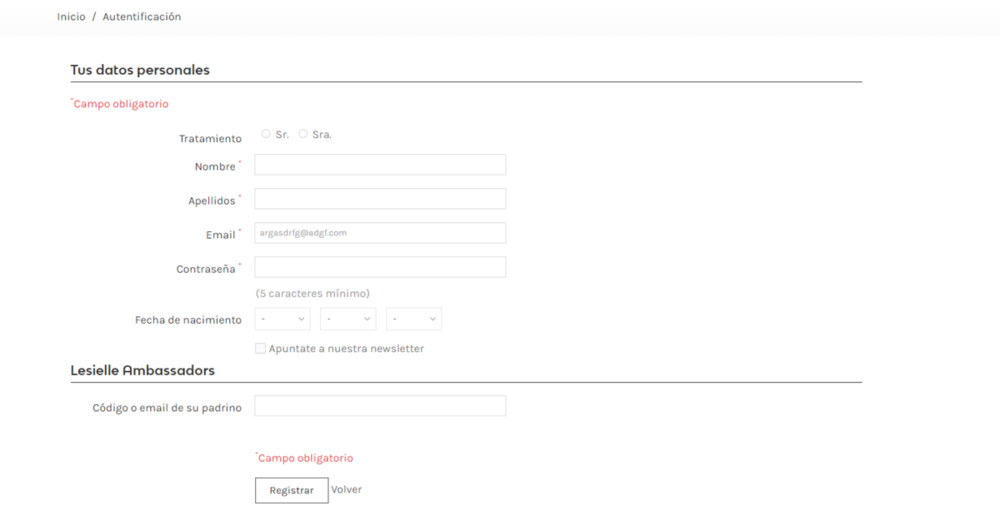Open the first birth date dropdown (day)
The width and height of the screenshot is (1000, 525).
282,319
